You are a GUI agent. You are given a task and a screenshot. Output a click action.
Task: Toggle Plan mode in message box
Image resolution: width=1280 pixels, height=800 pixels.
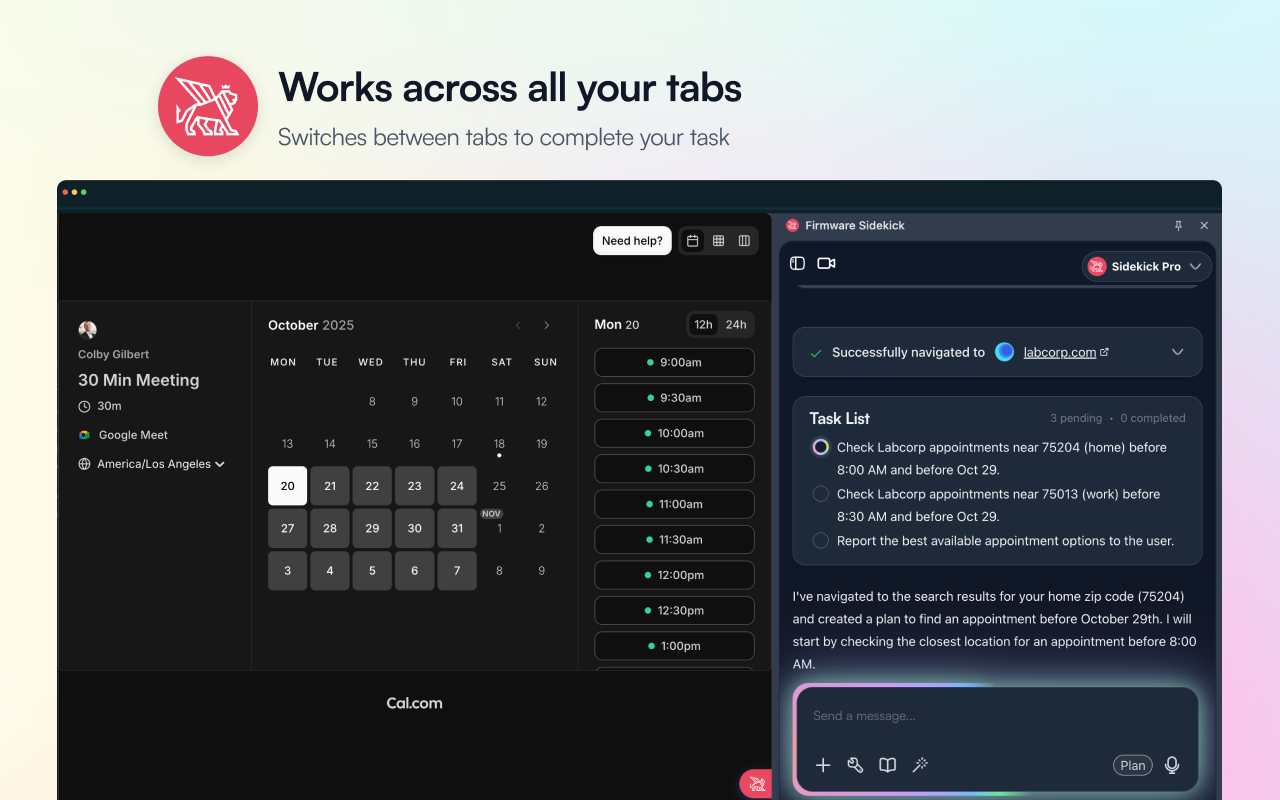point(1133,765)
